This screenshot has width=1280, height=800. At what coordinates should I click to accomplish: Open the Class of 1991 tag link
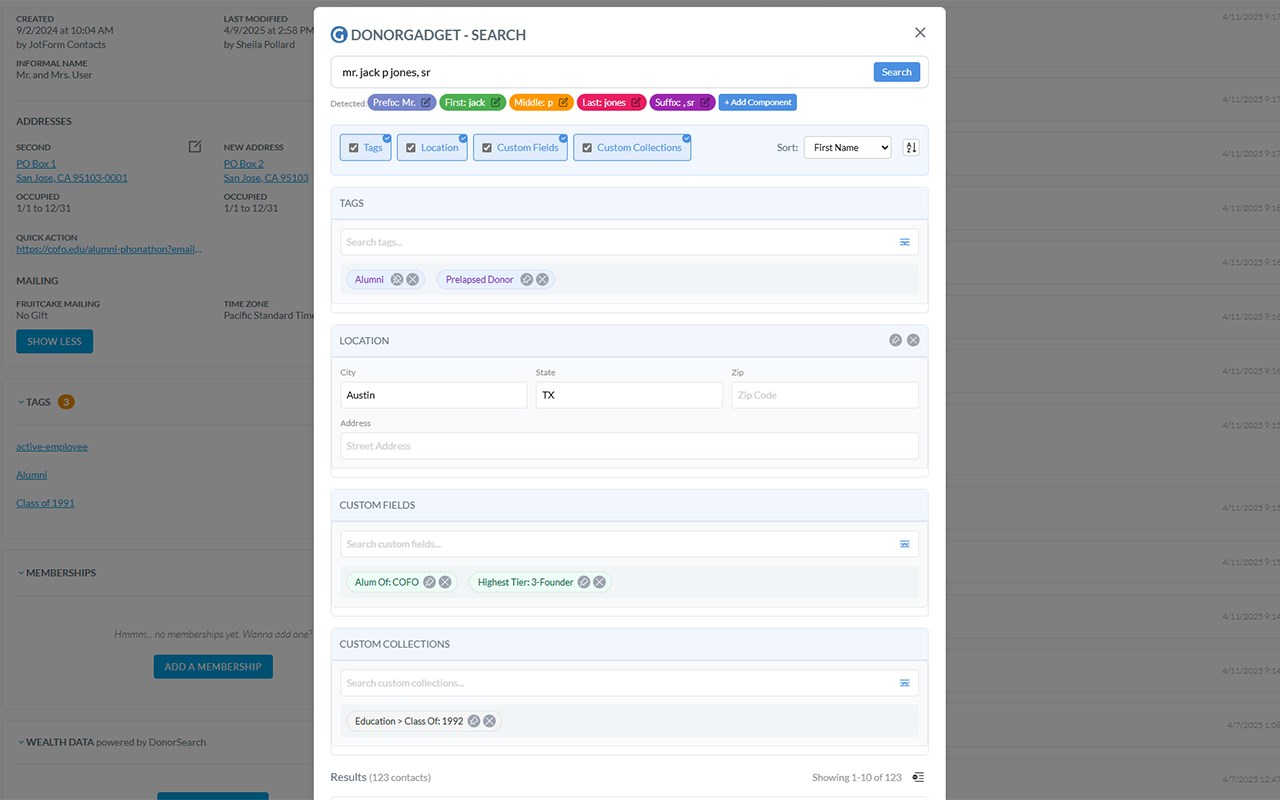click(x=45, y=503)
